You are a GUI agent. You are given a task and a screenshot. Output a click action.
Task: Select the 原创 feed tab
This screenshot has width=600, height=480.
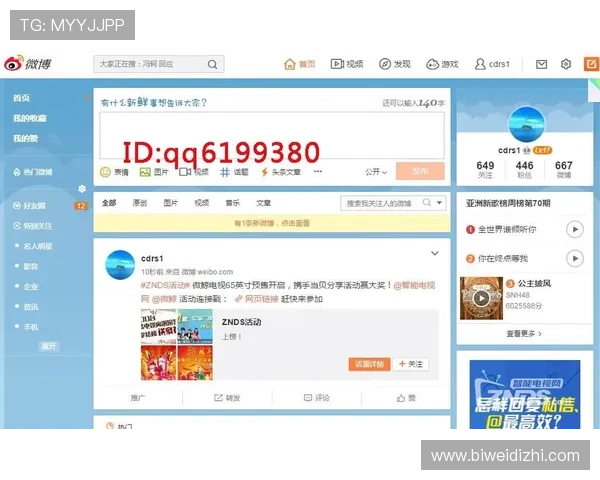pyautogui.click(x=140, y=203)
